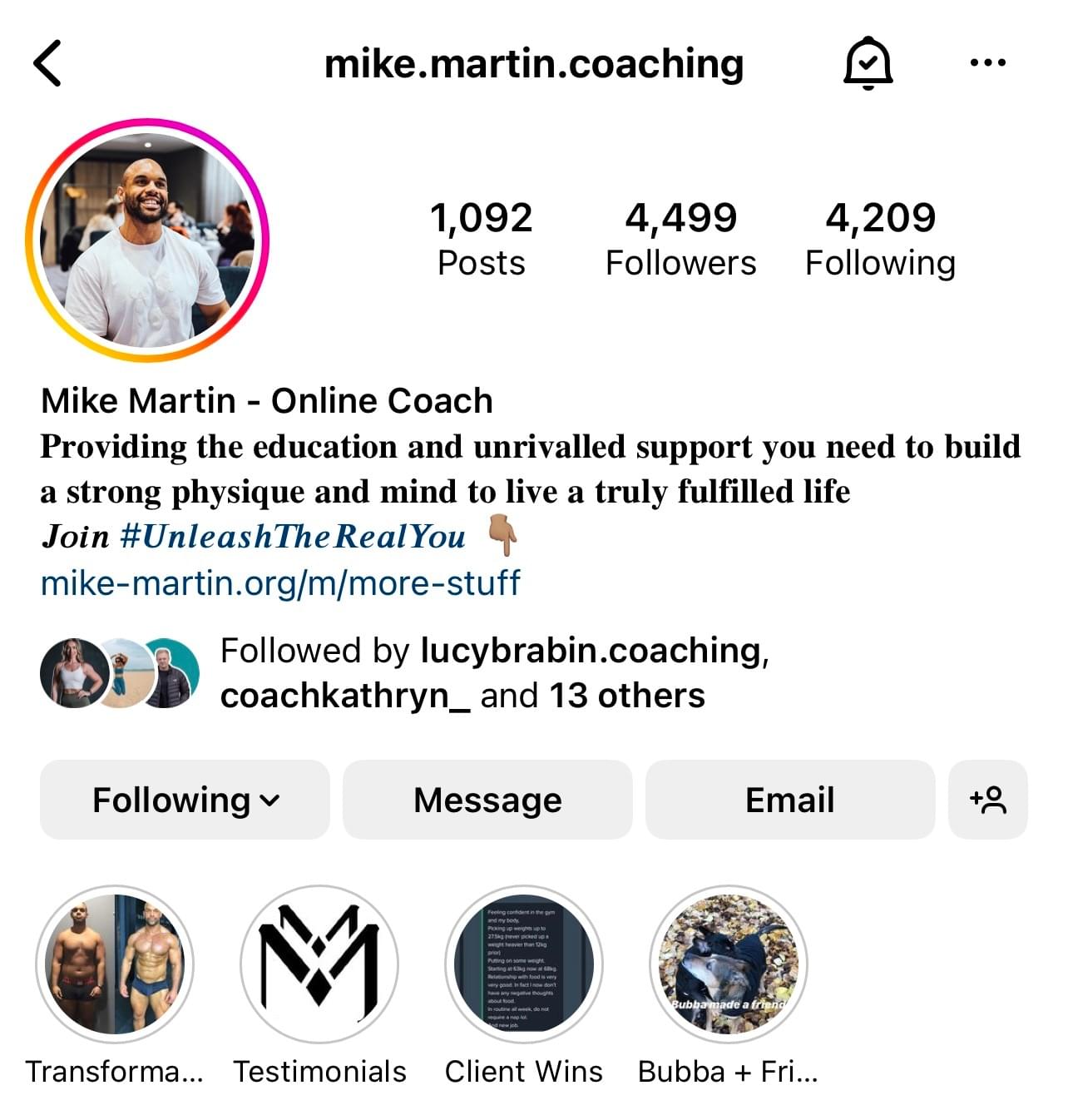Open the Bubba + Friends highlight
This screenshot has height=1120, width=1068.
point(729,964)
